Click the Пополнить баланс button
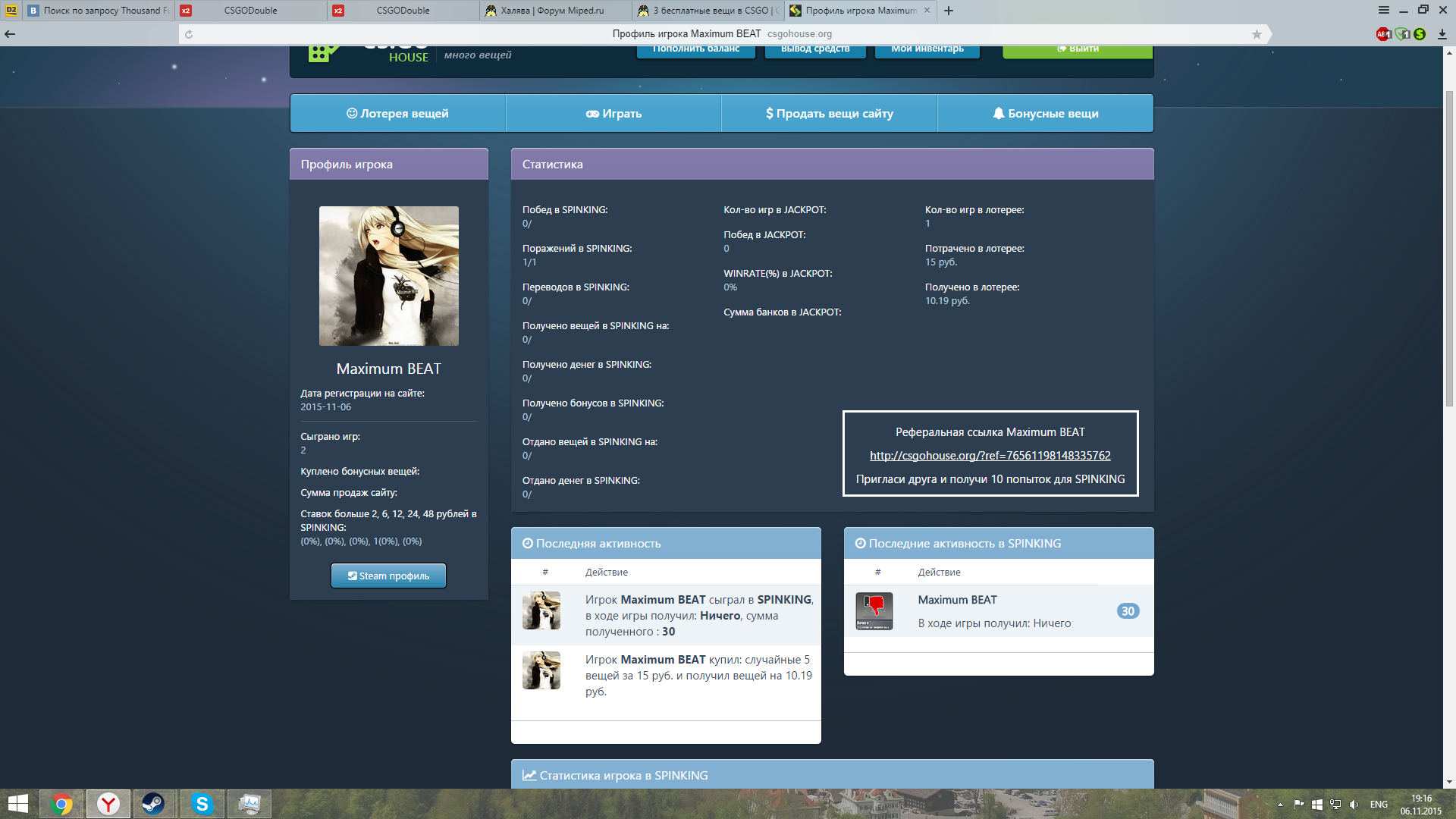The height and width of the screenshot is (819, 1456). [x=696, y=50]
